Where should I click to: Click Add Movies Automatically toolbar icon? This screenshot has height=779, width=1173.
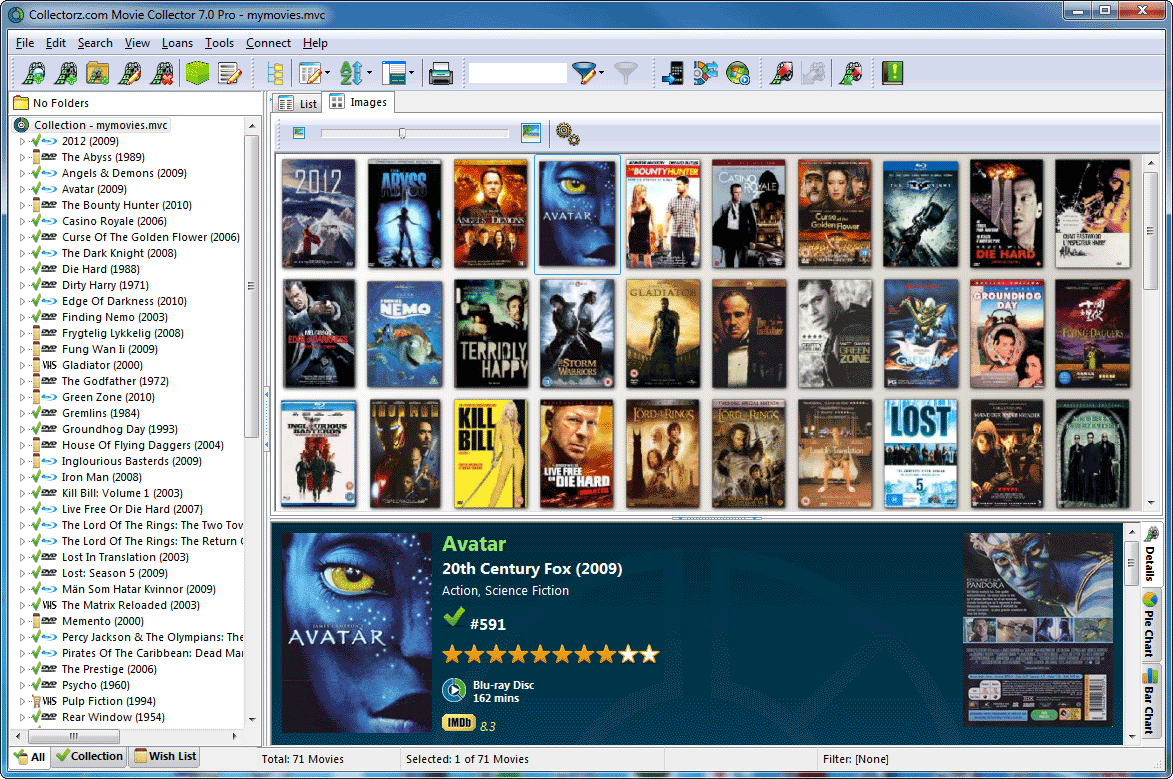pyautogui.click(x=34, y=73)
